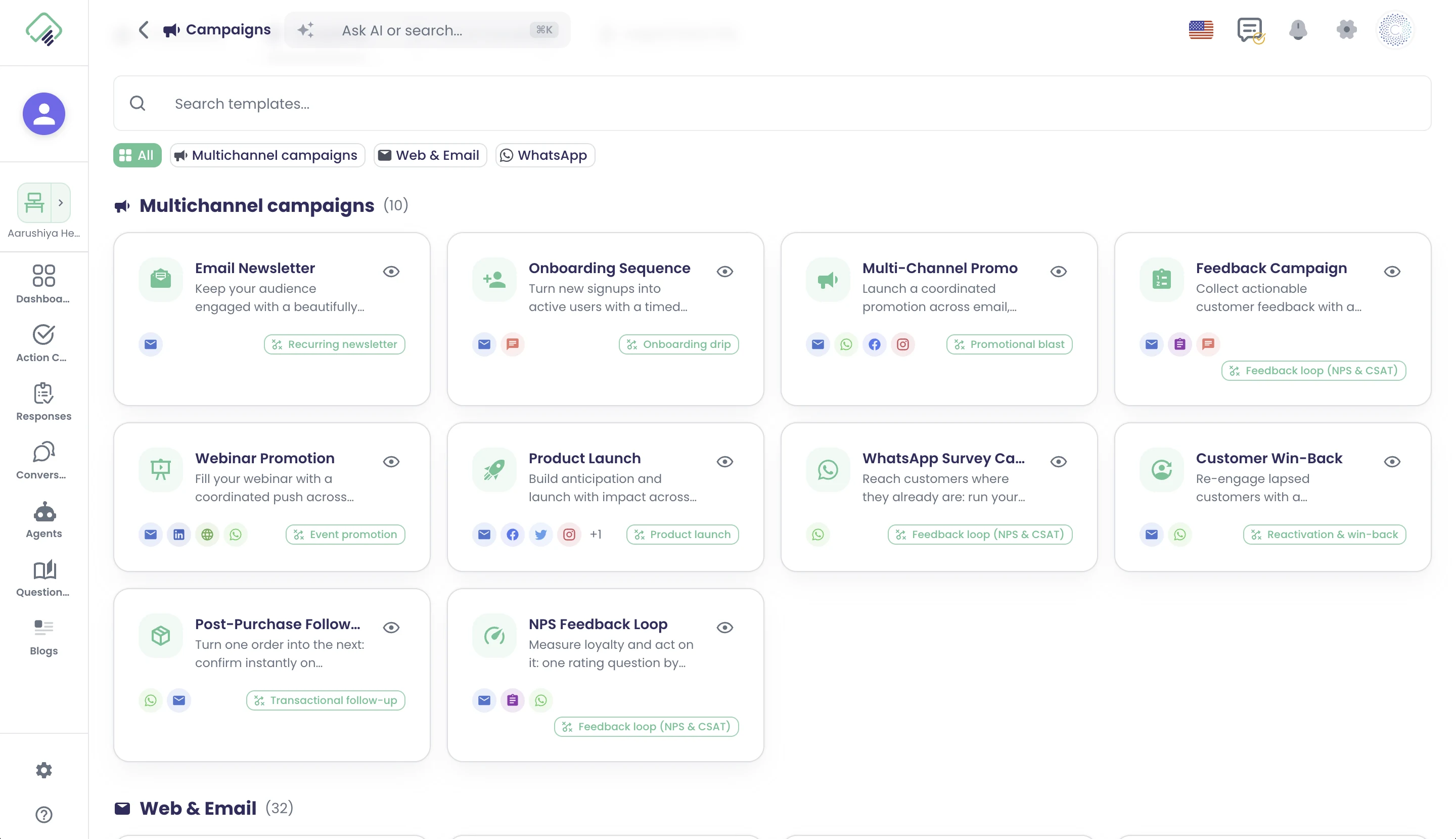Click the notifications bell icon

[x=1298, y=29]
